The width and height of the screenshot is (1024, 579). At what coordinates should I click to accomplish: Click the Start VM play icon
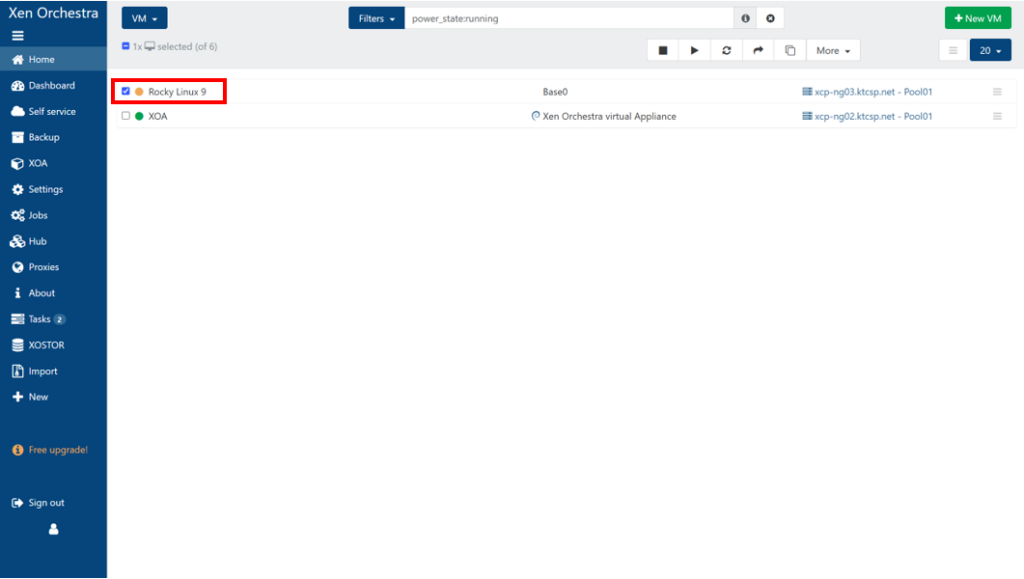click(x=694, y=51)
